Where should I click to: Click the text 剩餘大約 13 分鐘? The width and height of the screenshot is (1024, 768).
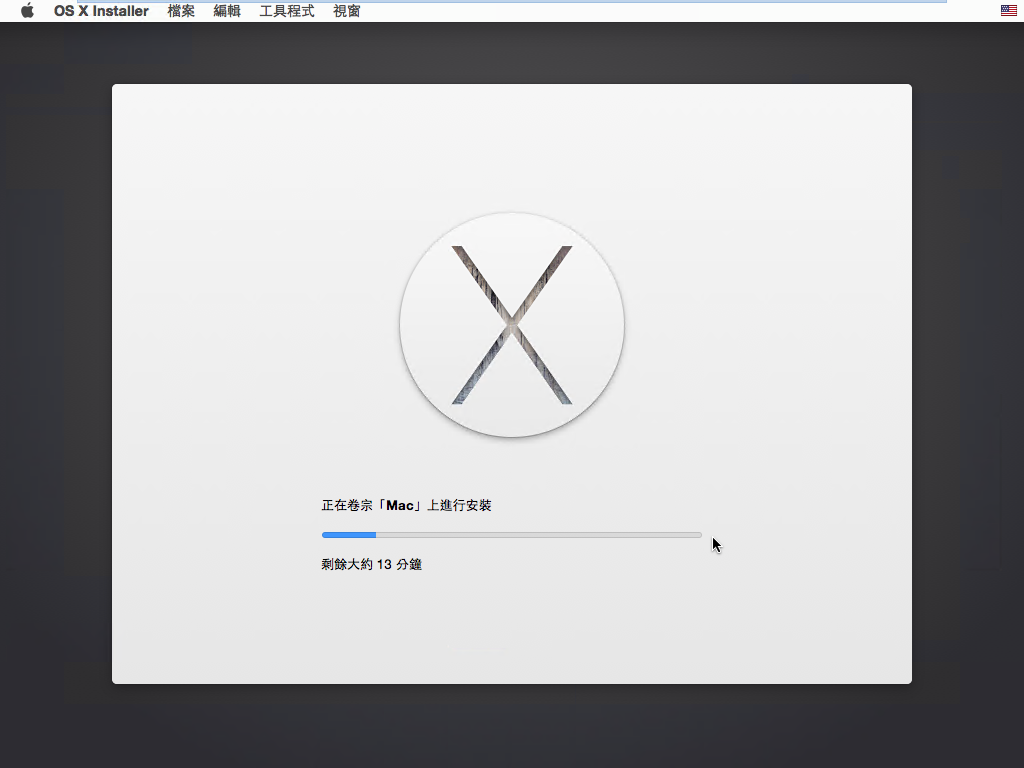[372, 564]
